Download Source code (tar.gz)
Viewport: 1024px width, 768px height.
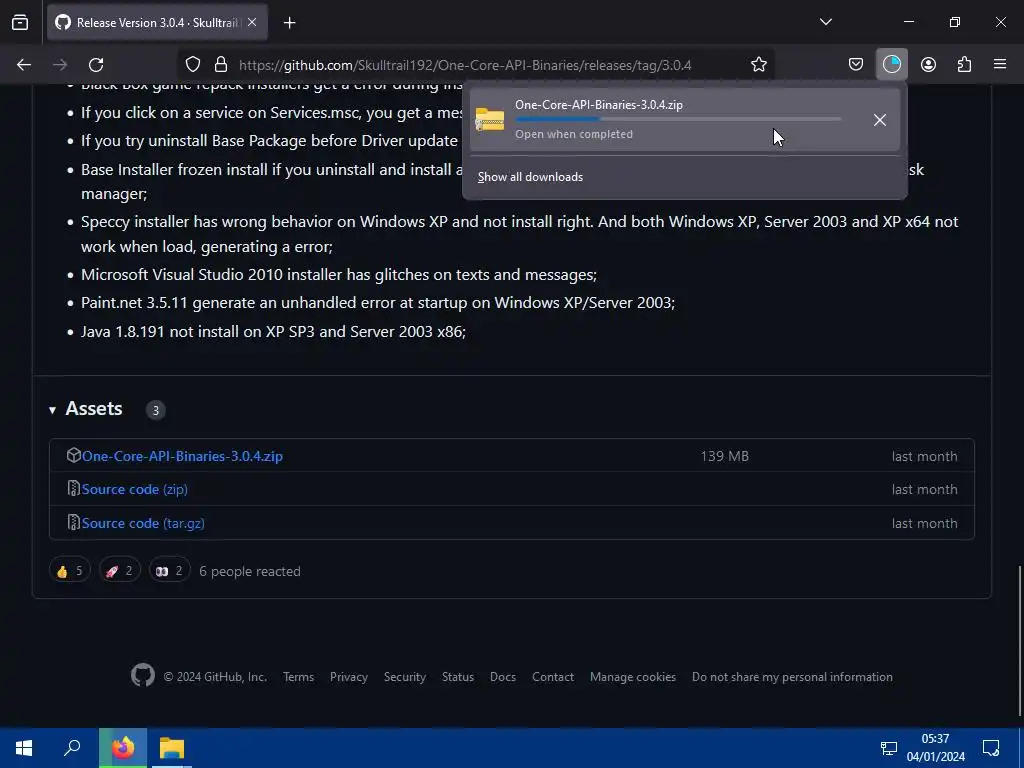pyautogui.click(x=143, y=523)
